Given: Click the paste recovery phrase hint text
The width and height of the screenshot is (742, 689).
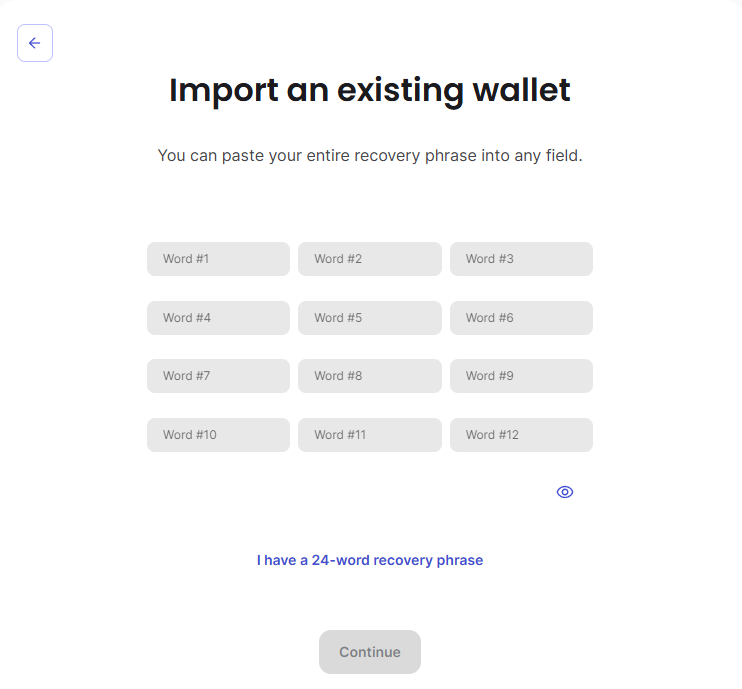Looking at the screenshot, I should (370, 156).
